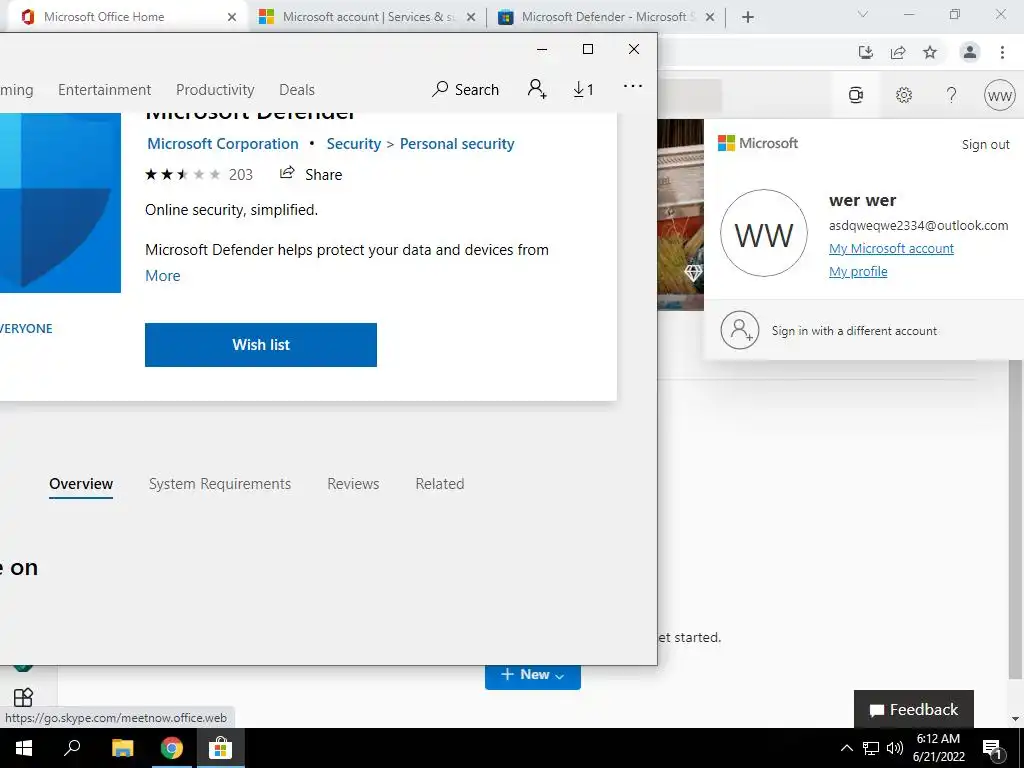This screenshot has width=1024, height=768.
Task: Click the large WW profile picture
Action: [x=764, y=233]
